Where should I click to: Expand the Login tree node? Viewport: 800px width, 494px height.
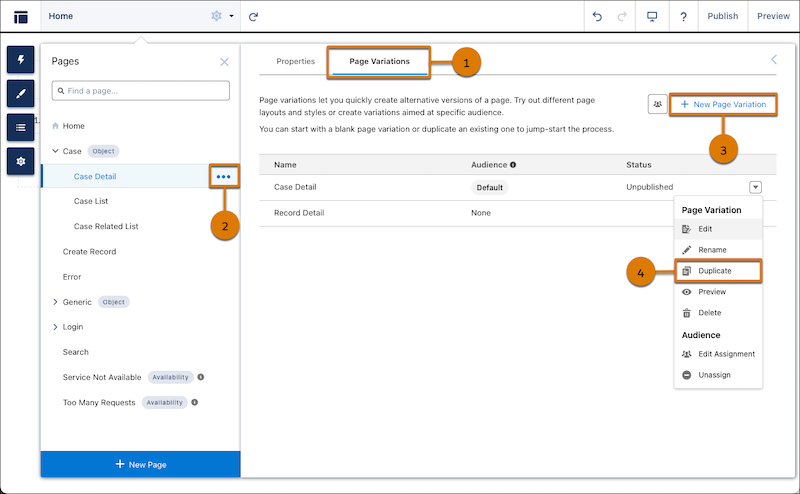[x=55, y=327]
